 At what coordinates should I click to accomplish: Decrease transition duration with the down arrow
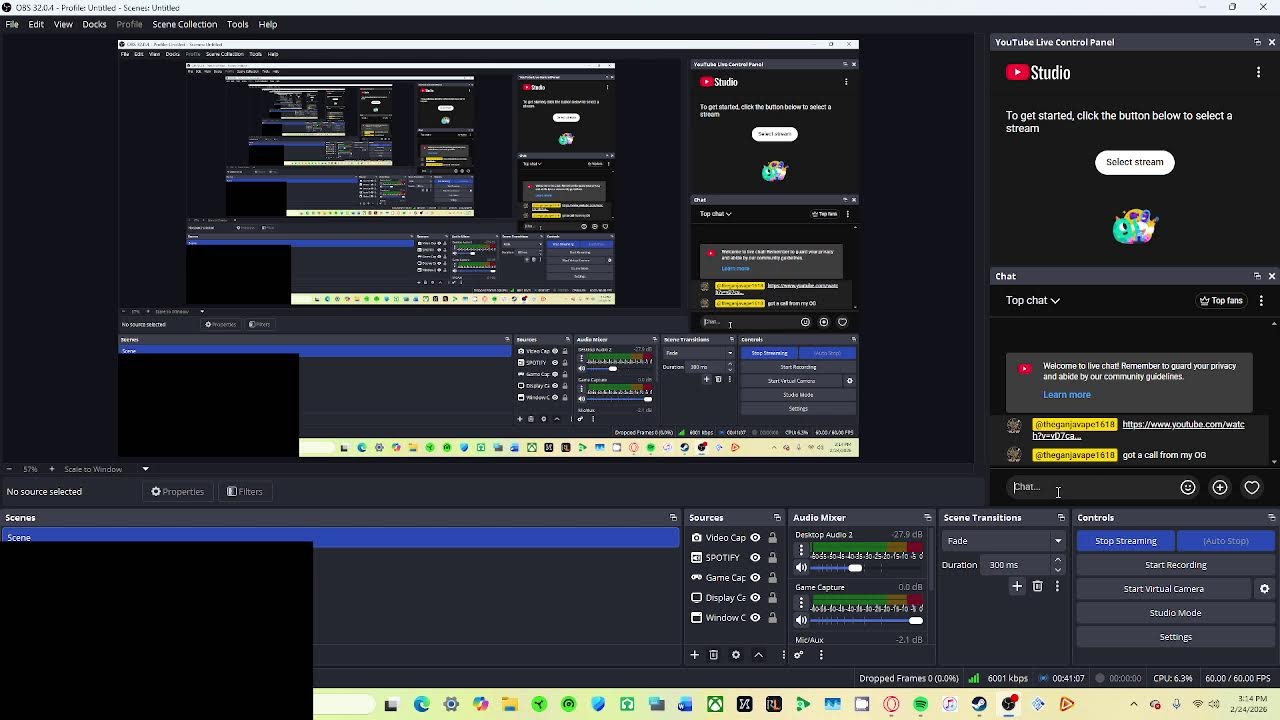tap(1058, 570)
